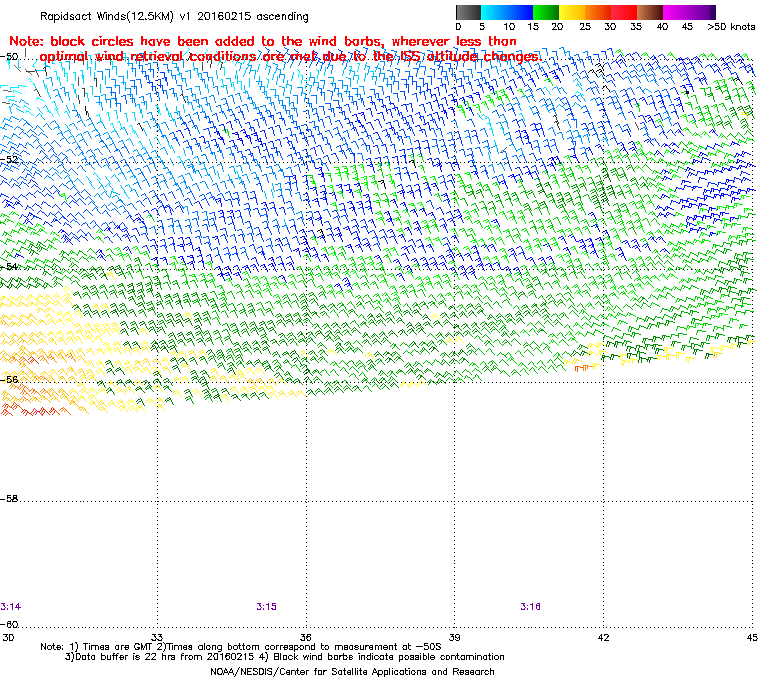Click the magenta 40-45 knots legend segment
Screen dimensions: 760x688
[x=676, y=12]
